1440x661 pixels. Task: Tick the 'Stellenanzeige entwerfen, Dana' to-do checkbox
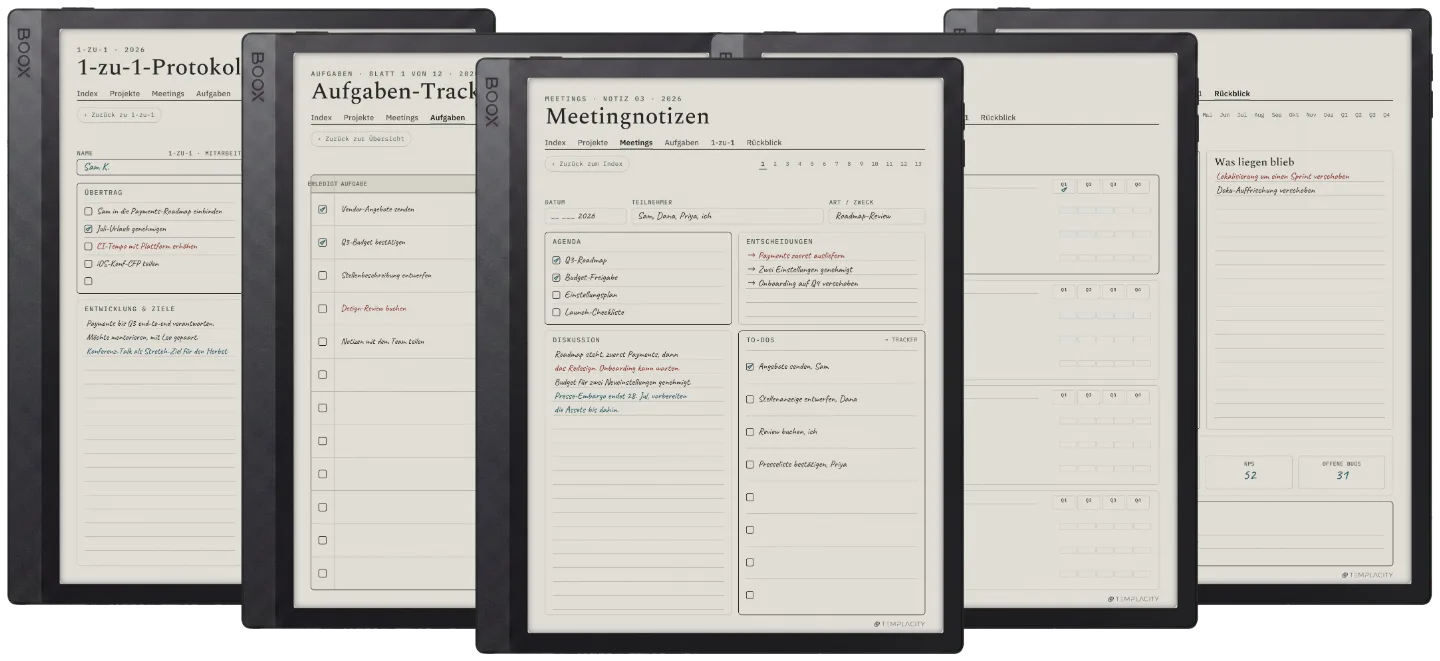pyautogui.click(x=750, y=399)
